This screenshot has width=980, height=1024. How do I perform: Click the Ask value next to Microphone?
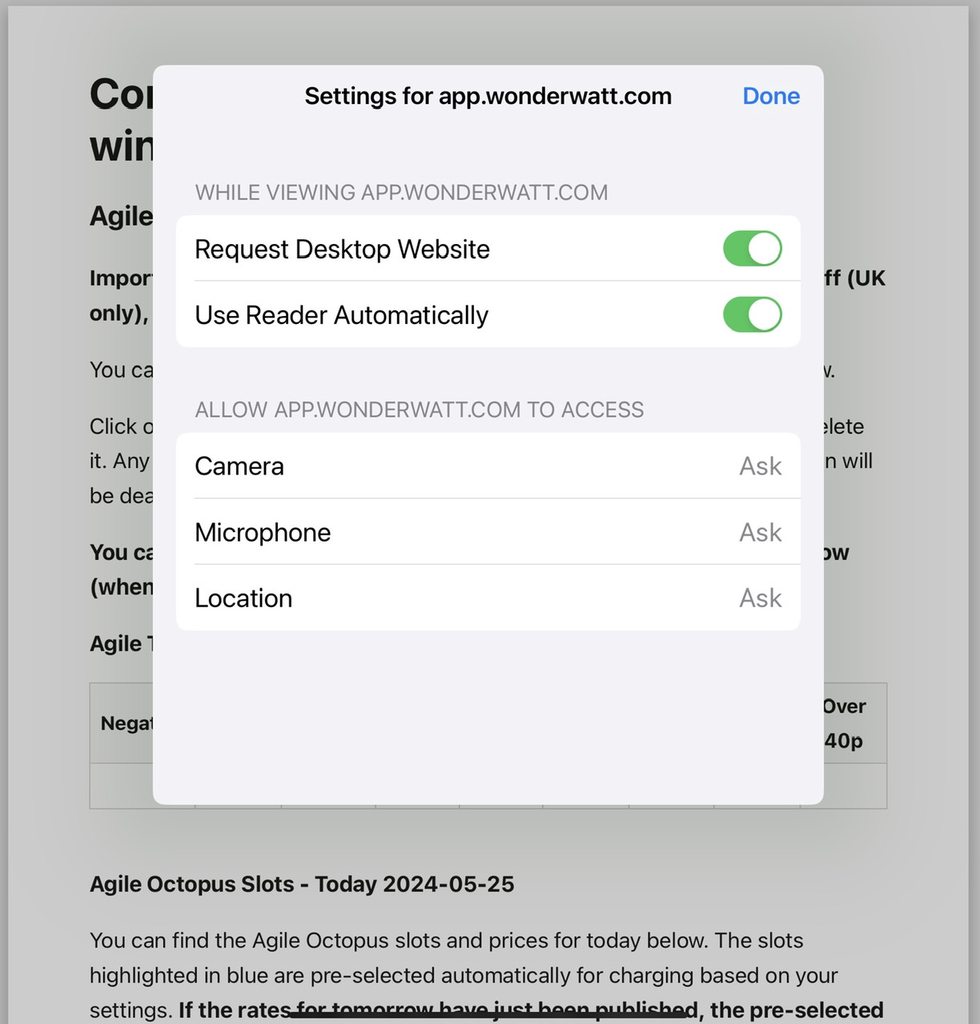coord(760,532)
